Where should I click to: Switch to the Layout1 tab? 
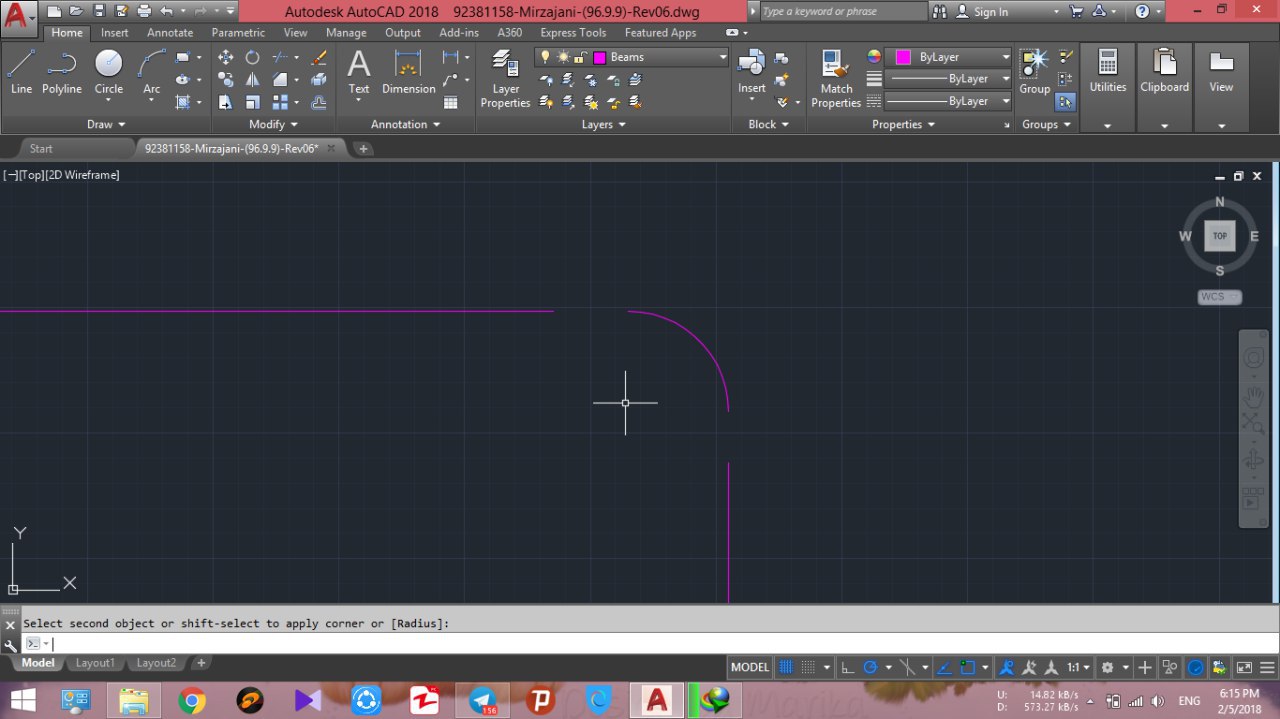[x=96, y=663]
